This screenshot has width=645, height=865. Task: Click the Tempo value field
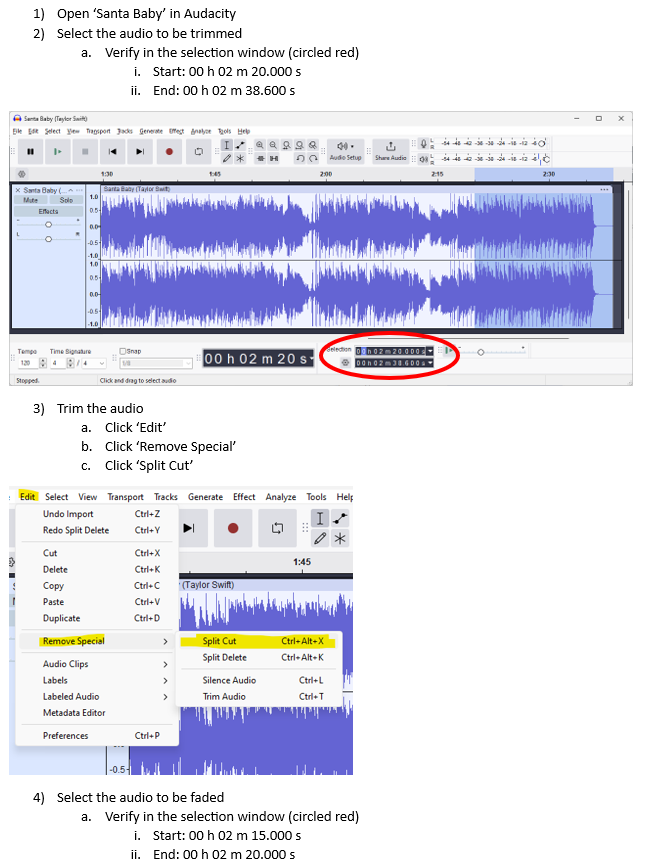(x=25, y=363)
